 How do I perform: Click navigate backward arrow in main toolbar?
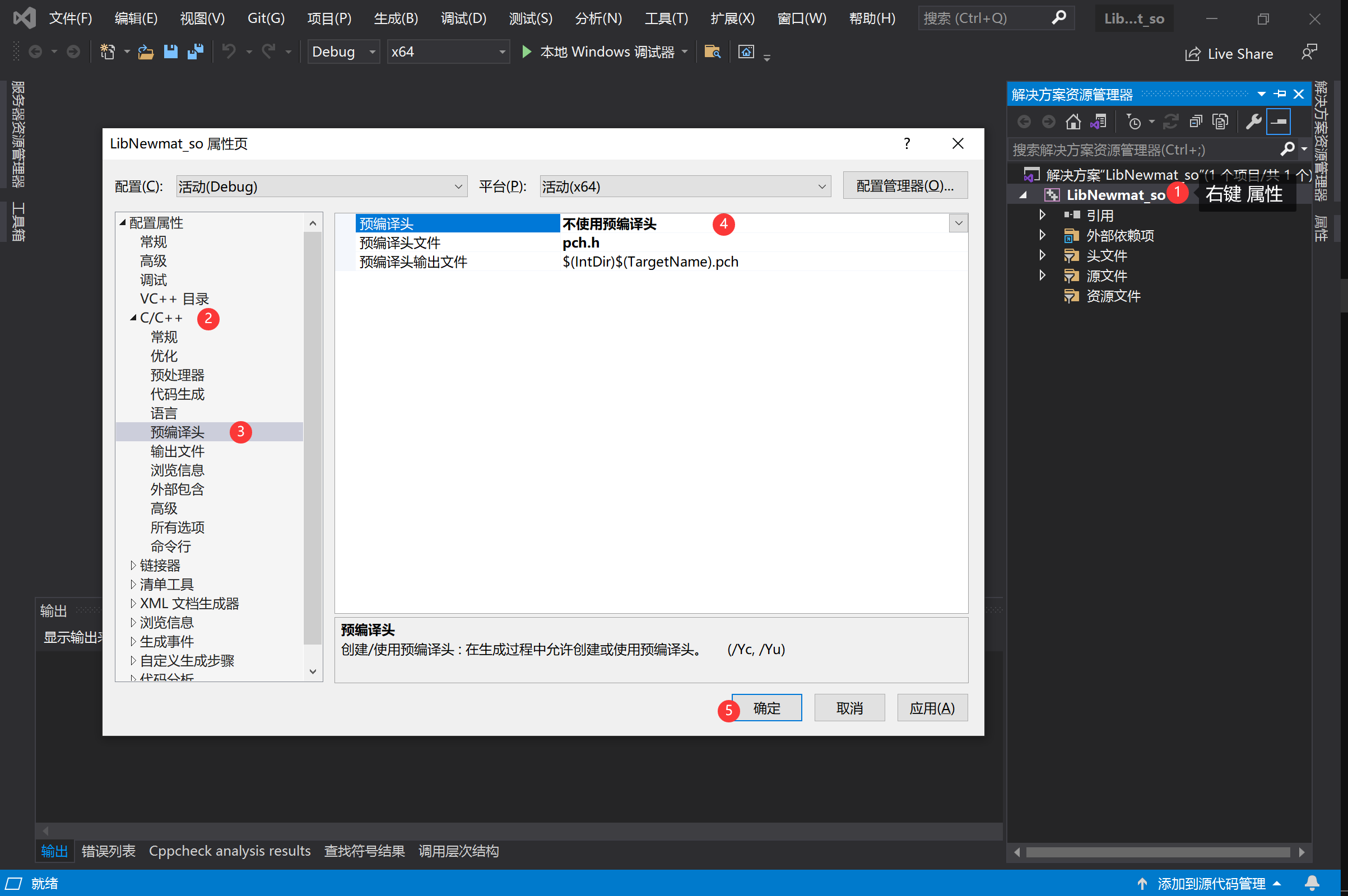click(x=35, y=52)
